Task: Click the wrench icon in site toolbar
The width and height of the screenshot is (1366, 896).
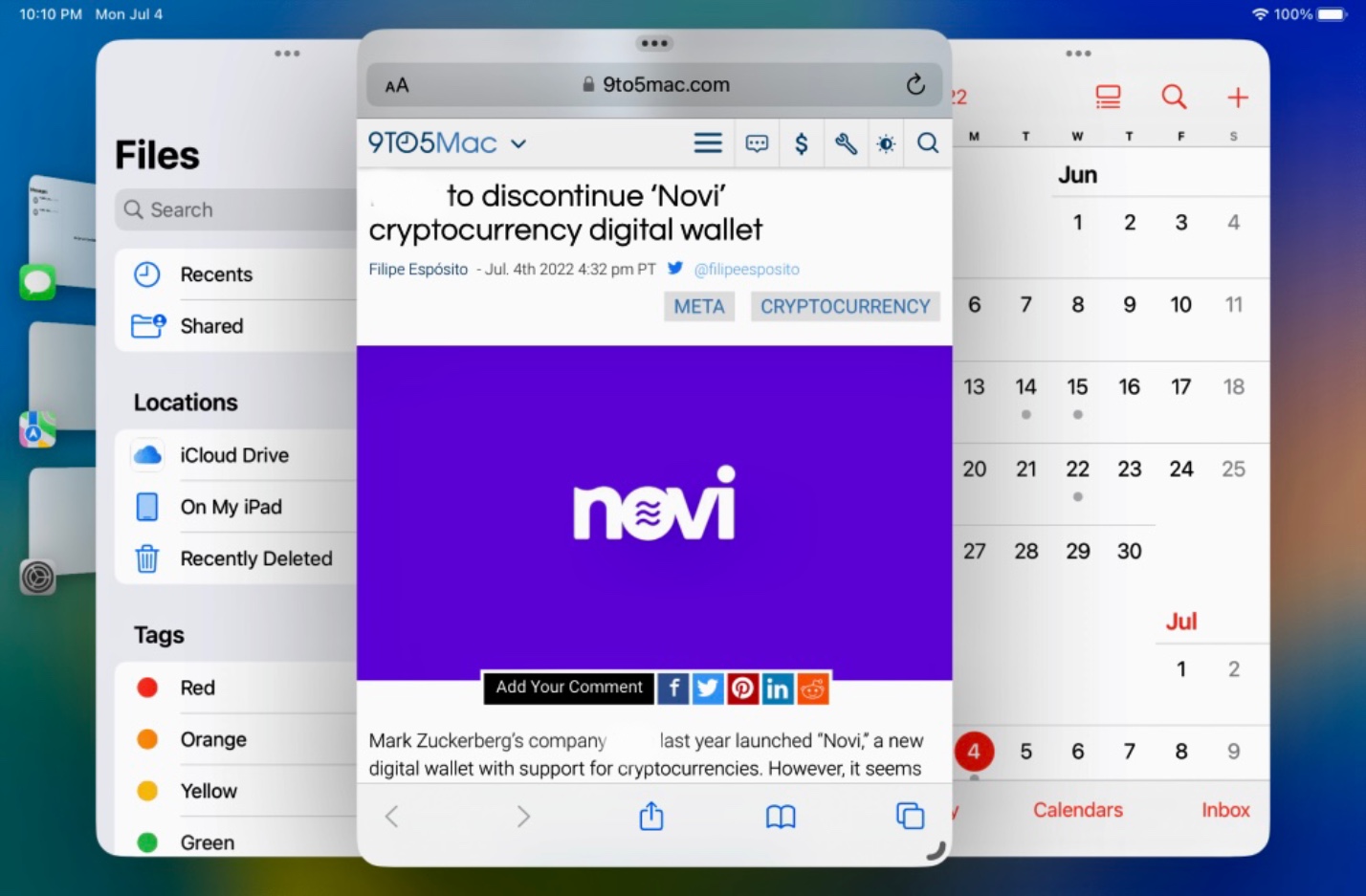Action: click(x=846, y=143)
